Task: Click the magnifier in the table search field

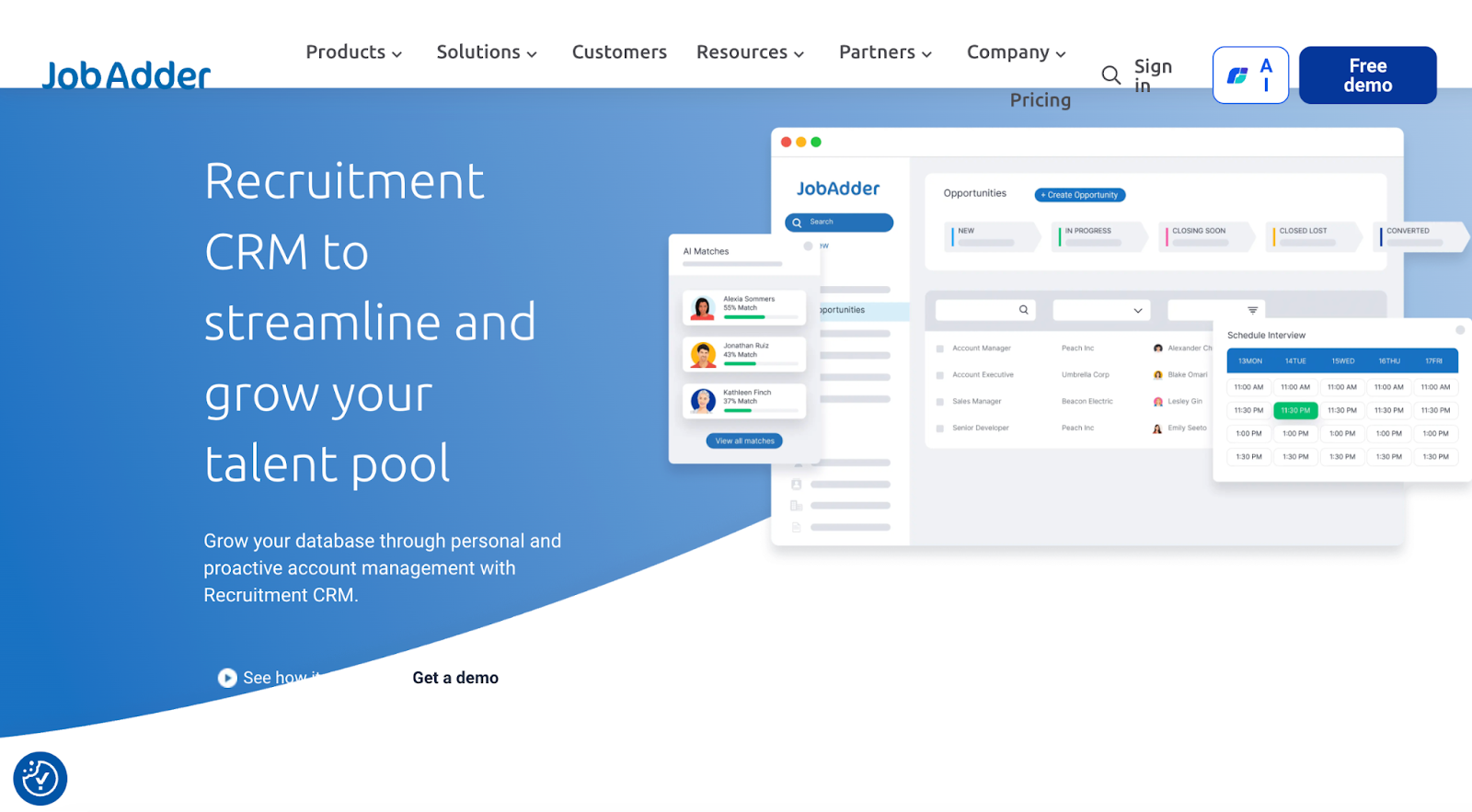Action: pyautogui.click(x=1023, y=310)
